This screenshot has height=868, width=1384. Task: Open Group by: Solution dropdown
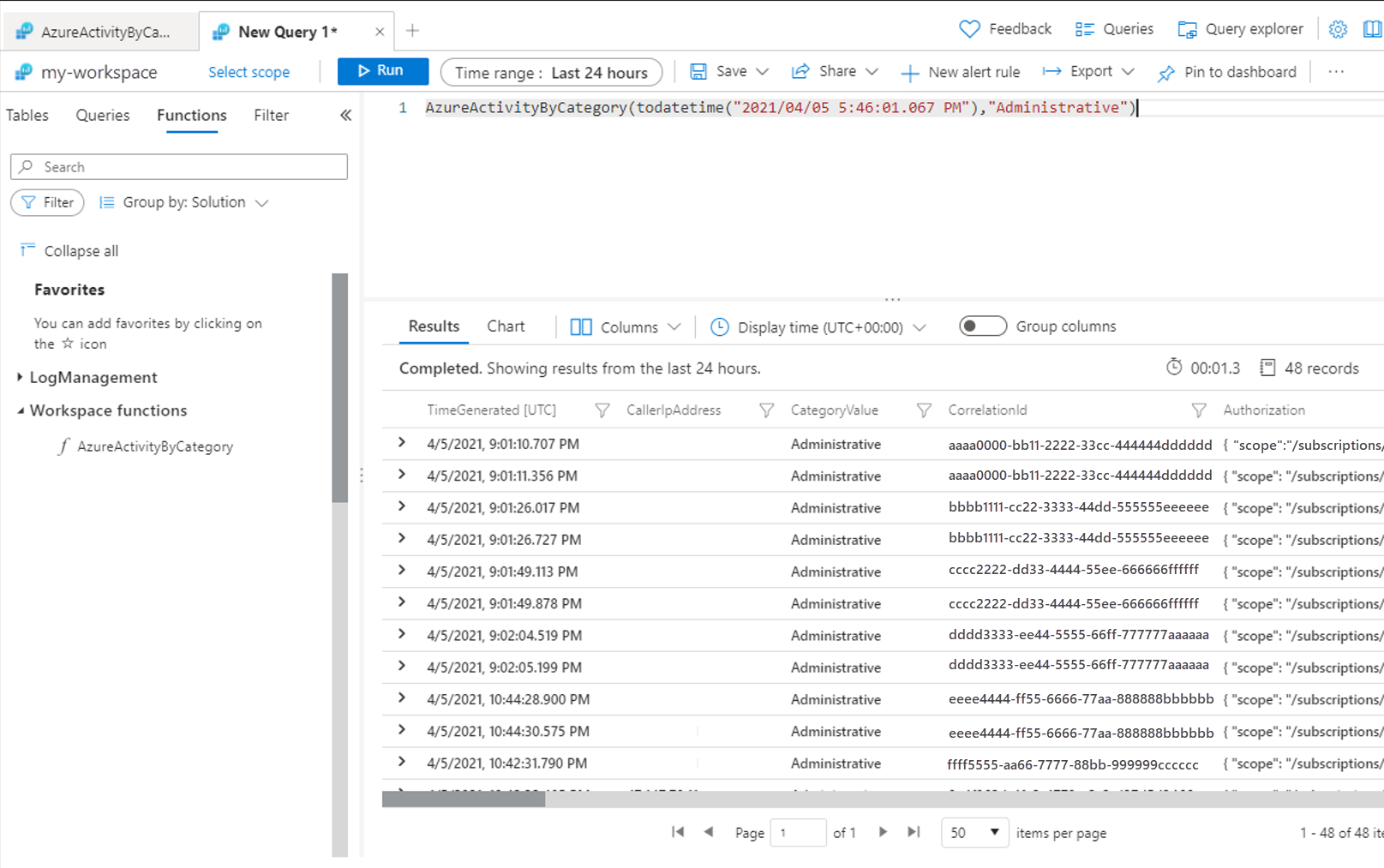[x=184, y=202]
